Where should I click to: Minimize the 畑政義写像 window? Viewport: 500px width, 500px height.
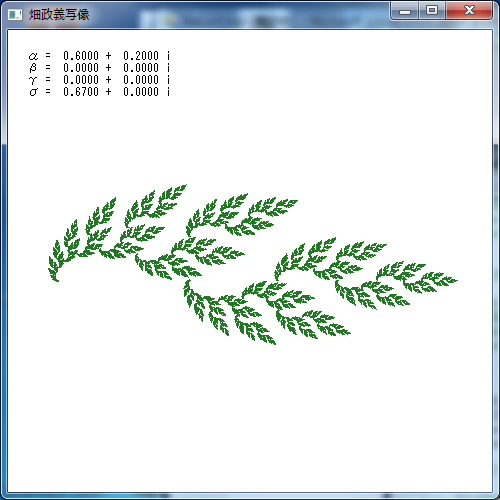[405, 11]
